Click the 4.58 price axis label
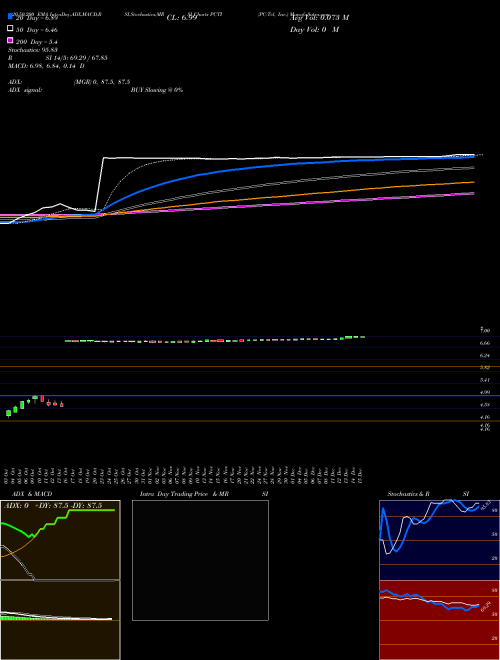The width and height of the screenshot is (500, 660). [485, 405]
